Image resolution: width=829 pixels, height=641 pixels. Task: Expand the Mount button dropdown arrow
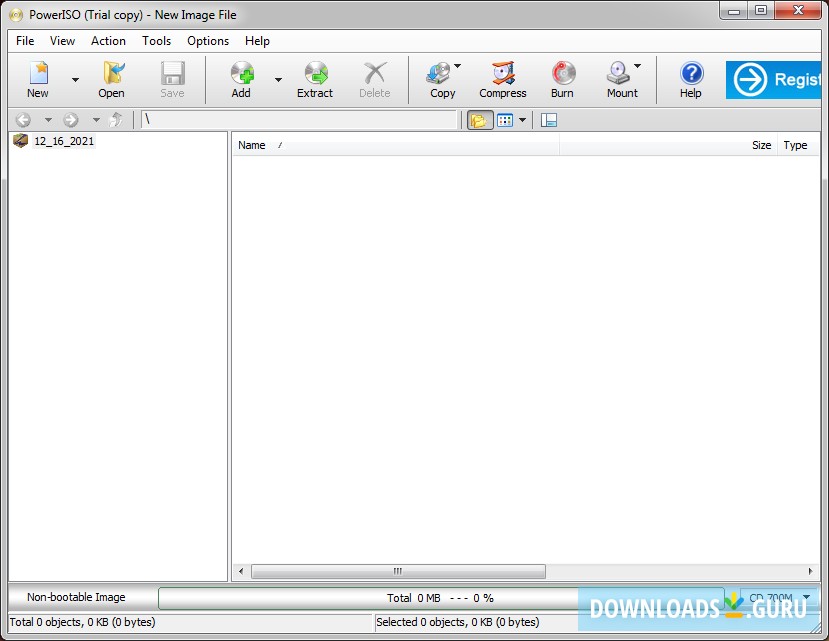[638, 66]
